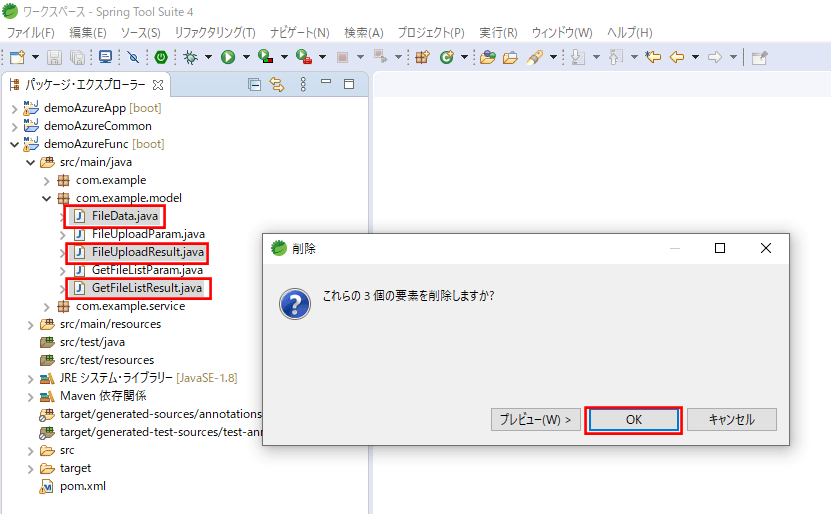The height and width of the screenshot is (514, 831).
Task: Click the Open Task folder icon
Action: 510,57
